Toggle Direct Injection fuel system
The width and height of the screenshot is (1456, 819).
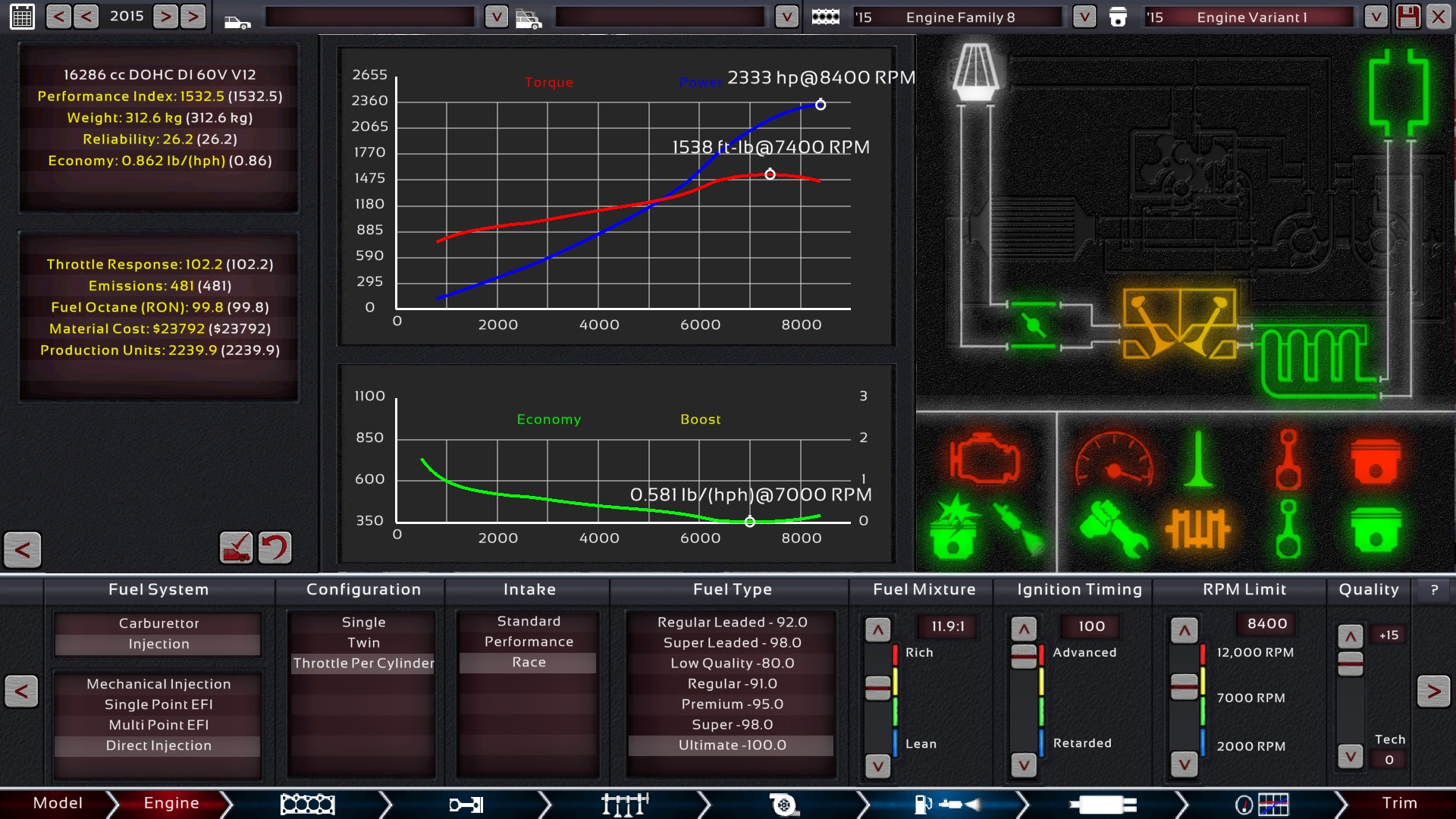coord(158,745)
